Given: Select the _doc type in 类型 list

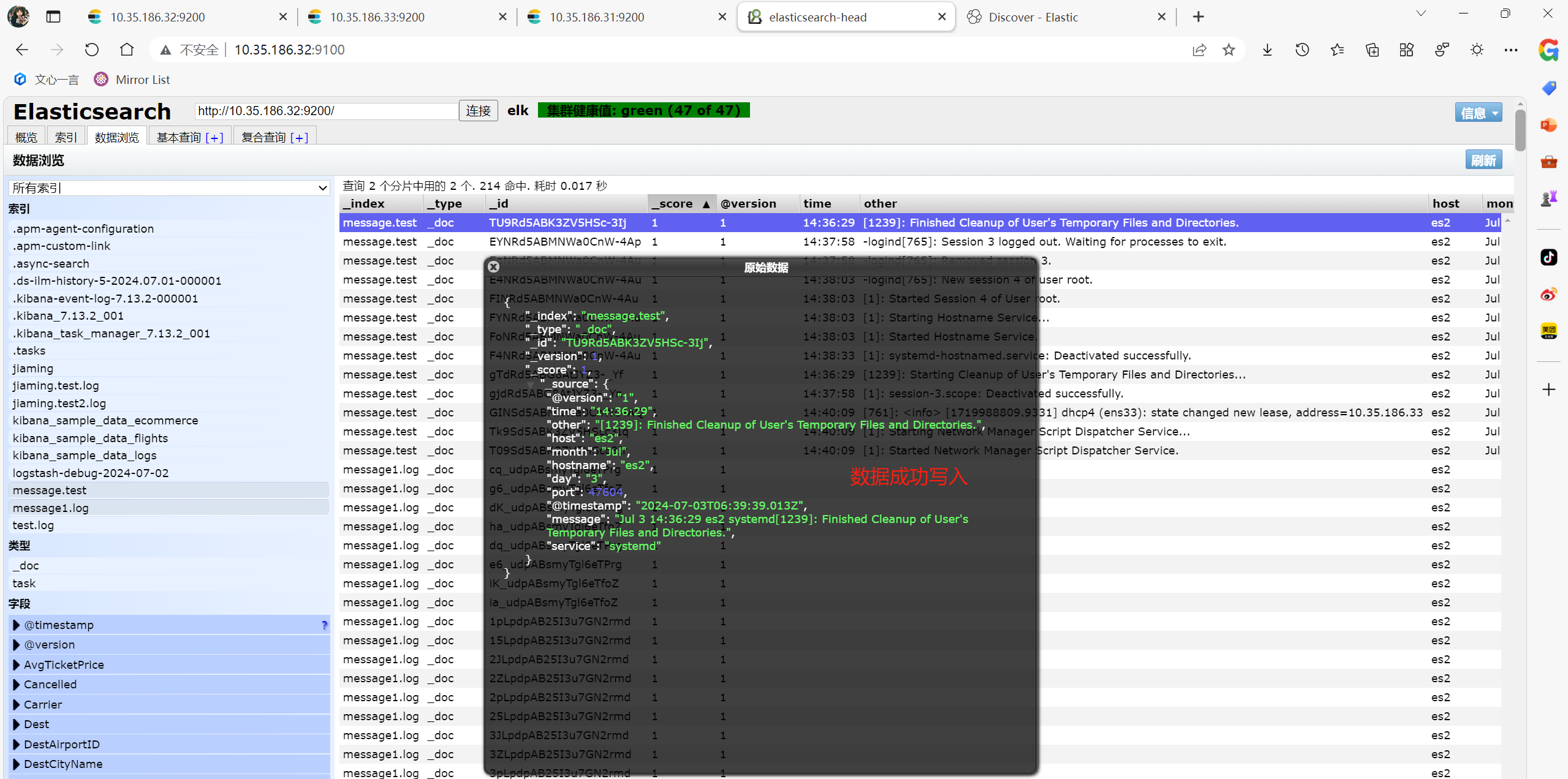Looking at the screenshot, I should click(x=169, y=565).
